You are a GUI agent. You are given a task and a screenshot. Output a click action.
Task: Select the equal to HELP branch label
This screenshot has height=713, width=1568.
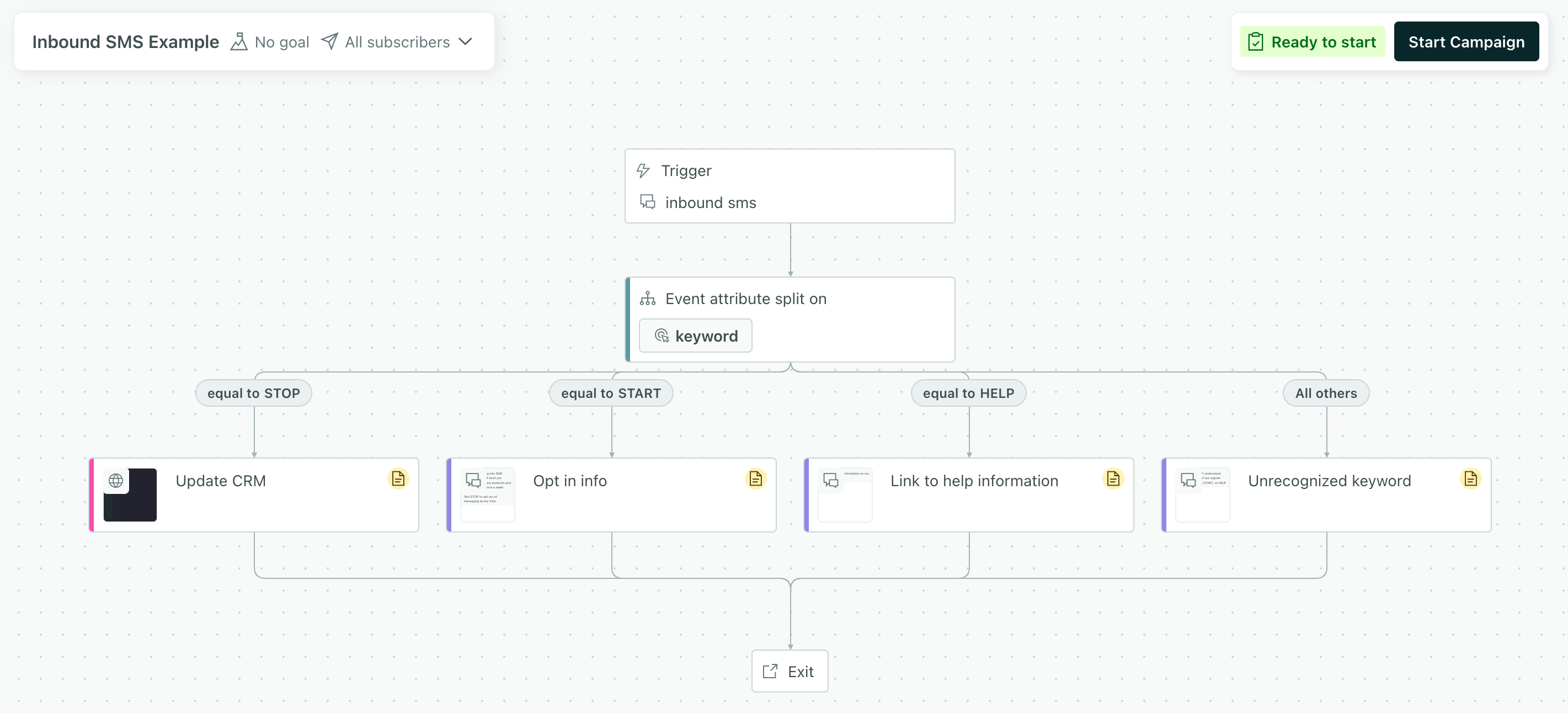click(x=968, y=393)
